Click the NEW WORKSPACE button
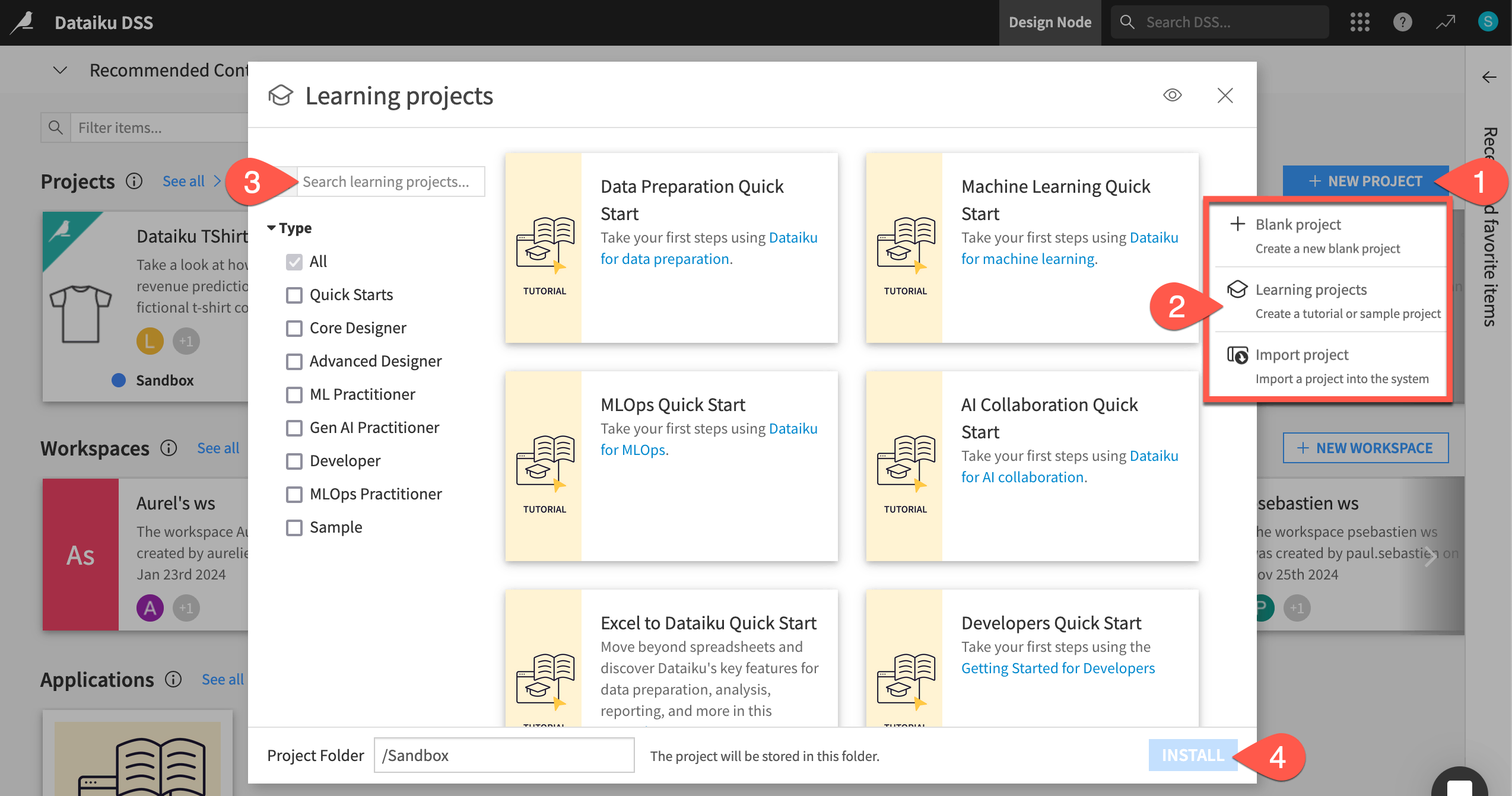 click(1365, 448)
